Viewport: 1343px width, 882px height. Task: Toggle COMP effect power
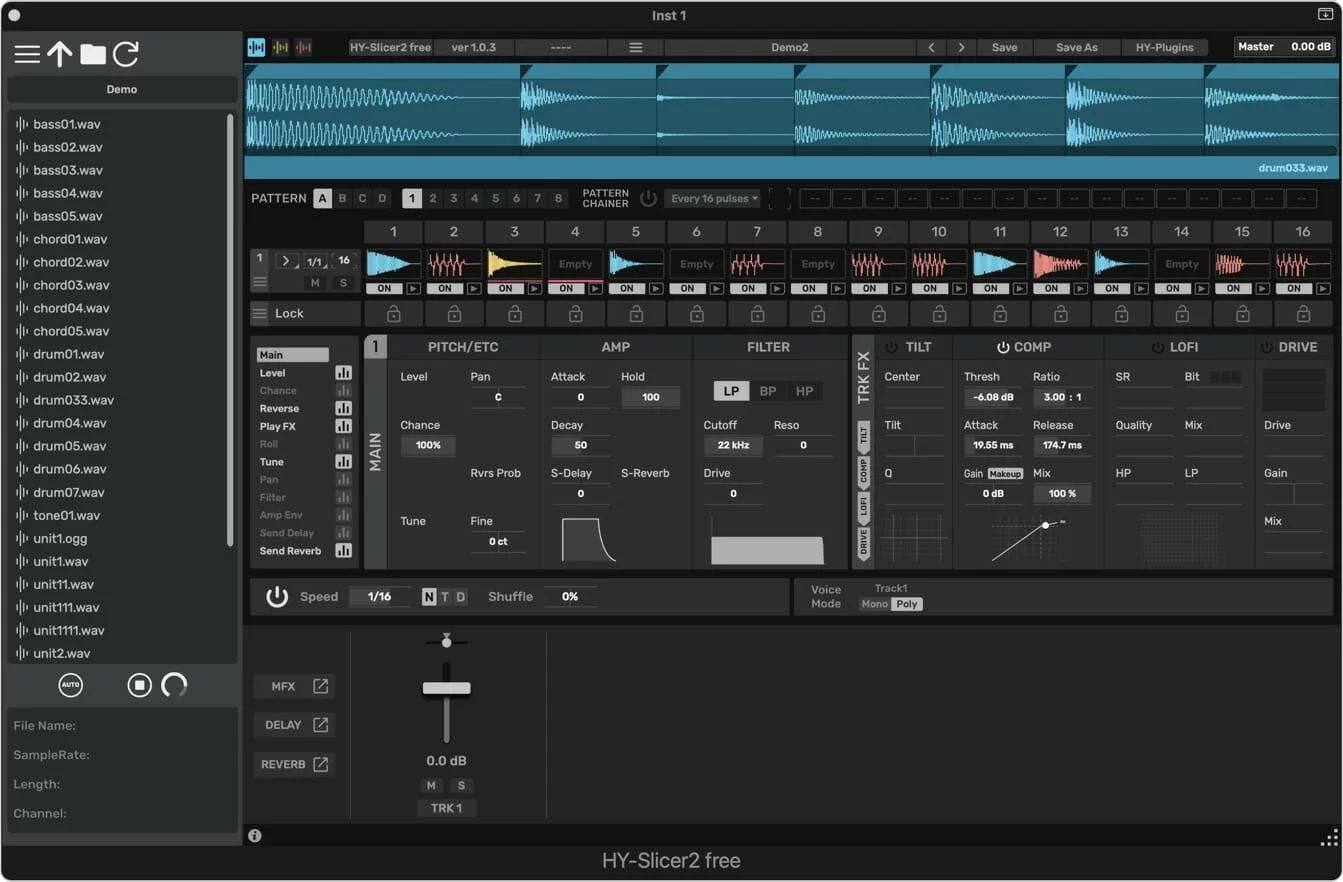pos(1003,347)
